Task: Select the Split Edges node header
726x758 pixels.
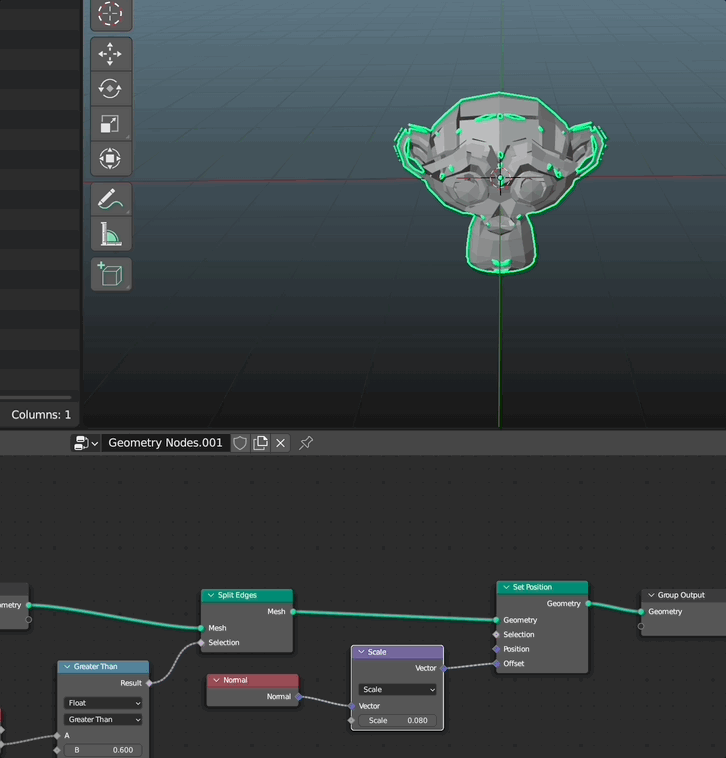Action: click(247, 595)
